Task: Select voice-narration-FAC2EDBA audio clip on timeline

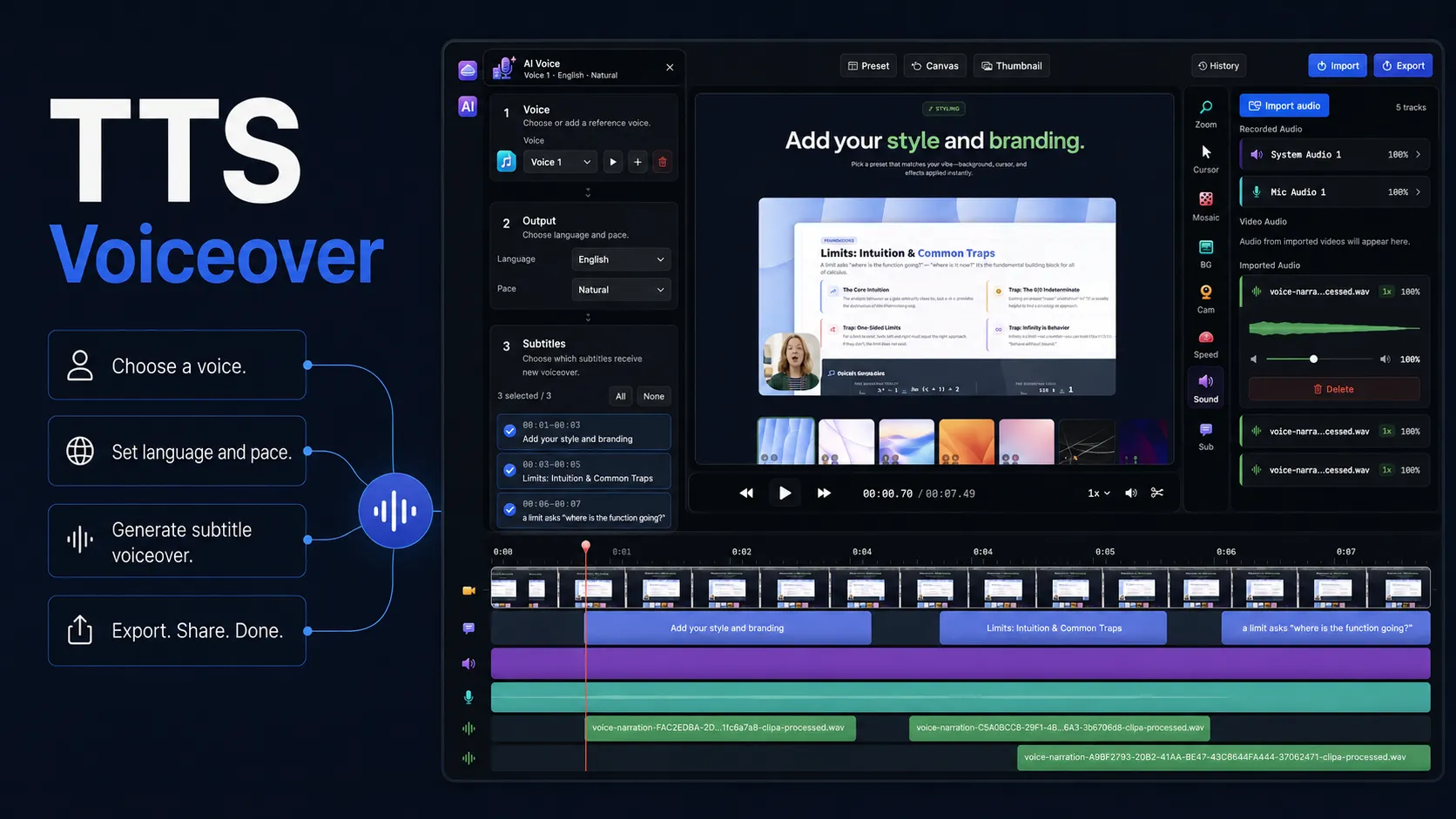Action: (x=719, y=728)
